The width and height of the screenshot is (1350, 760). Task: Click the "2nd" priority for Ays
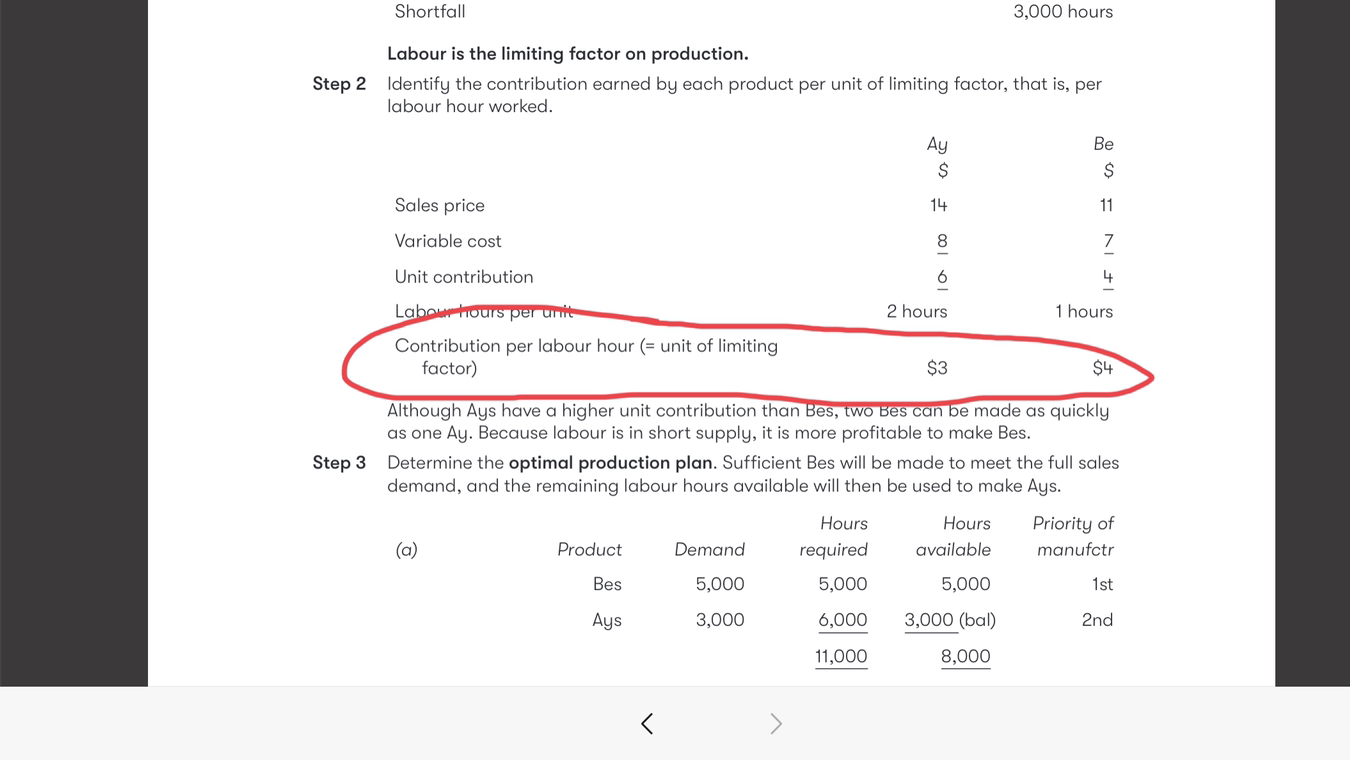1097,620
